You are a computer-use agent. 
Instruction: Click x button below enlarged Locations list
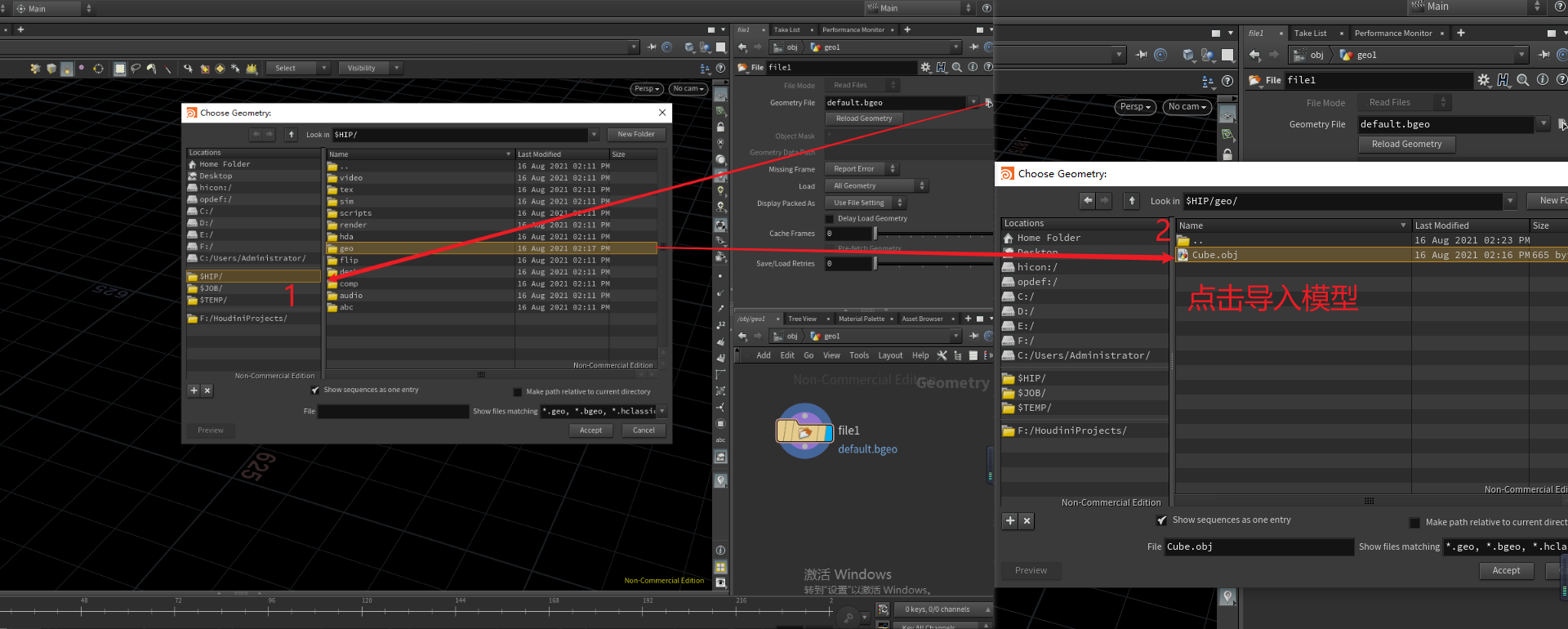click(1027, 521)
